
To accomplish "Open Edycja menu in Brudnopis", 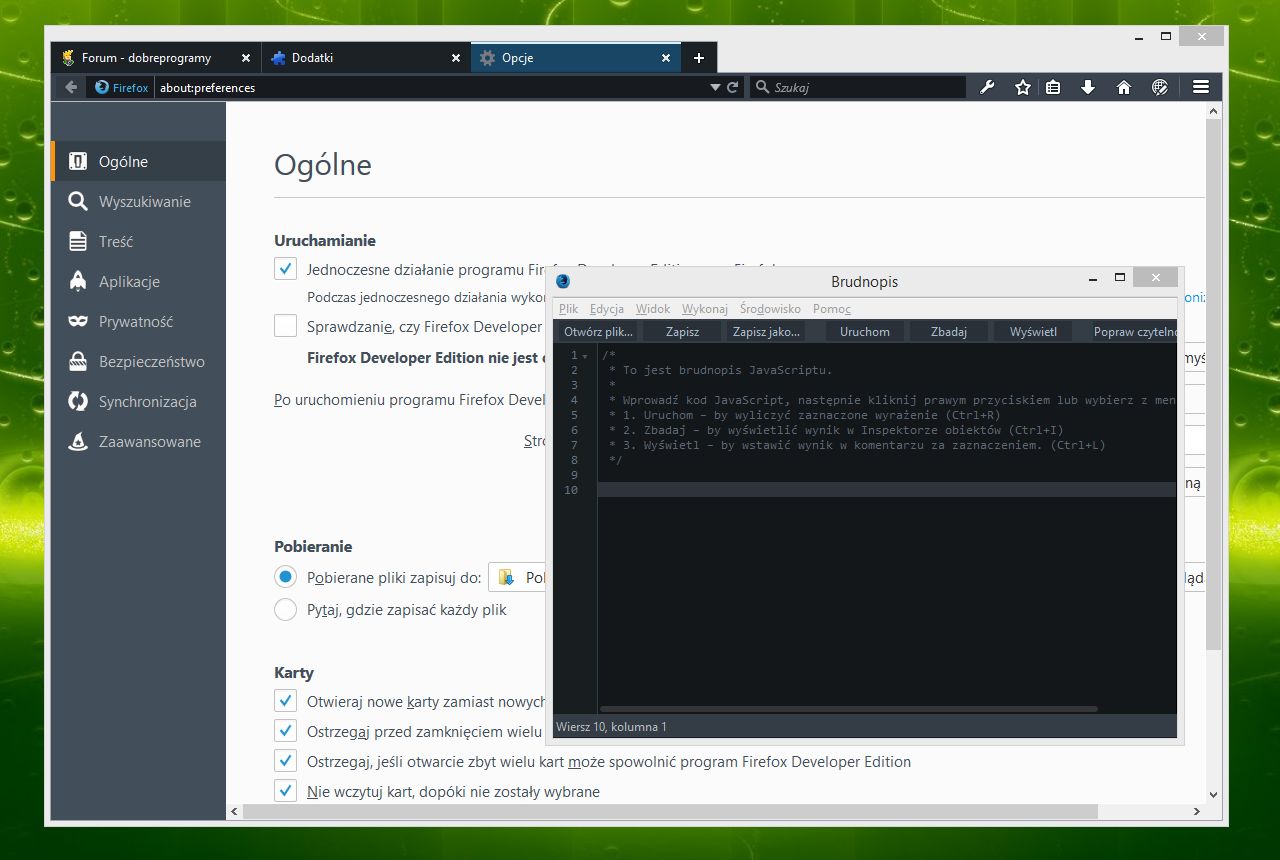I will (x=606, y=309).
